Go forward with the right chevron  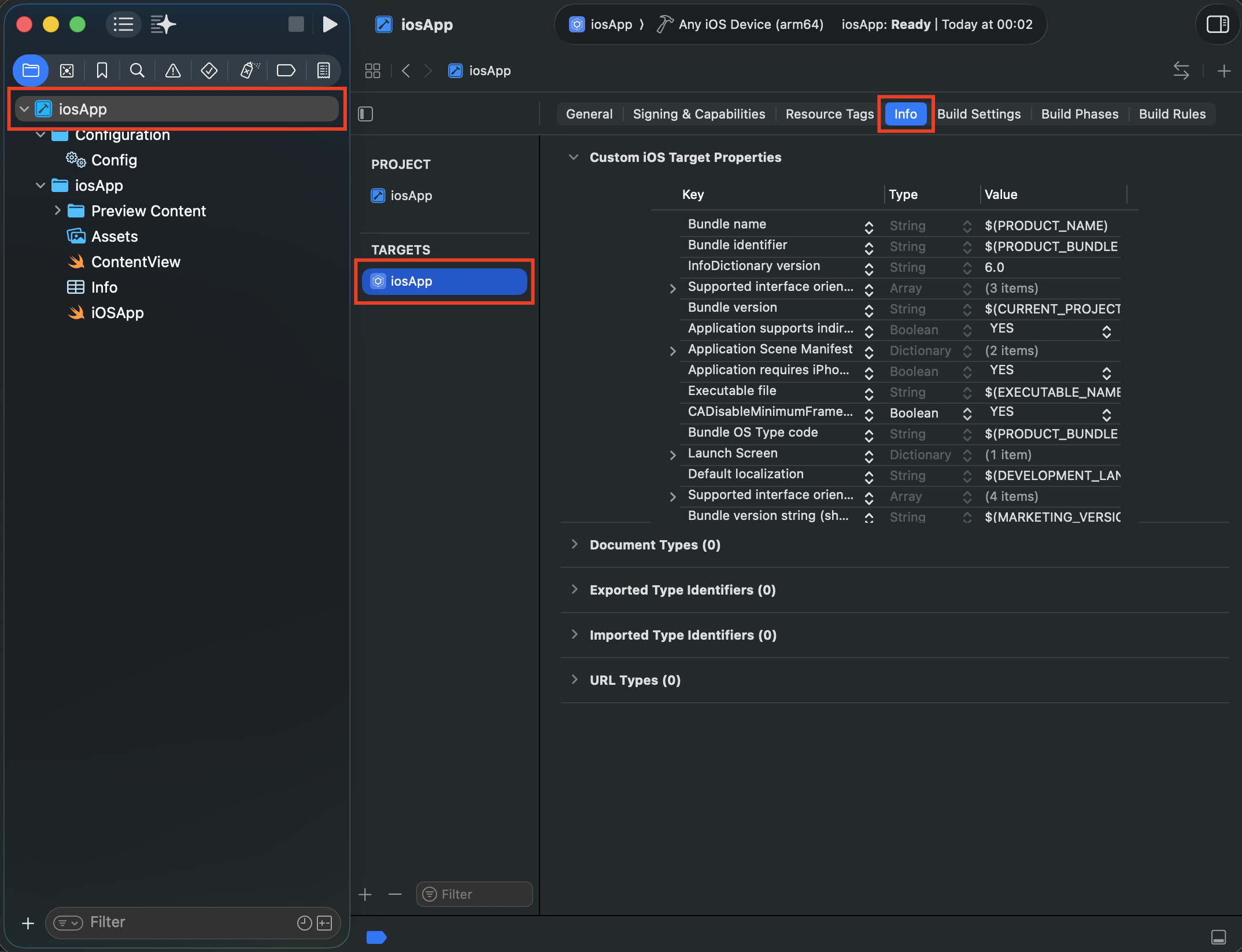coord(428,71)
